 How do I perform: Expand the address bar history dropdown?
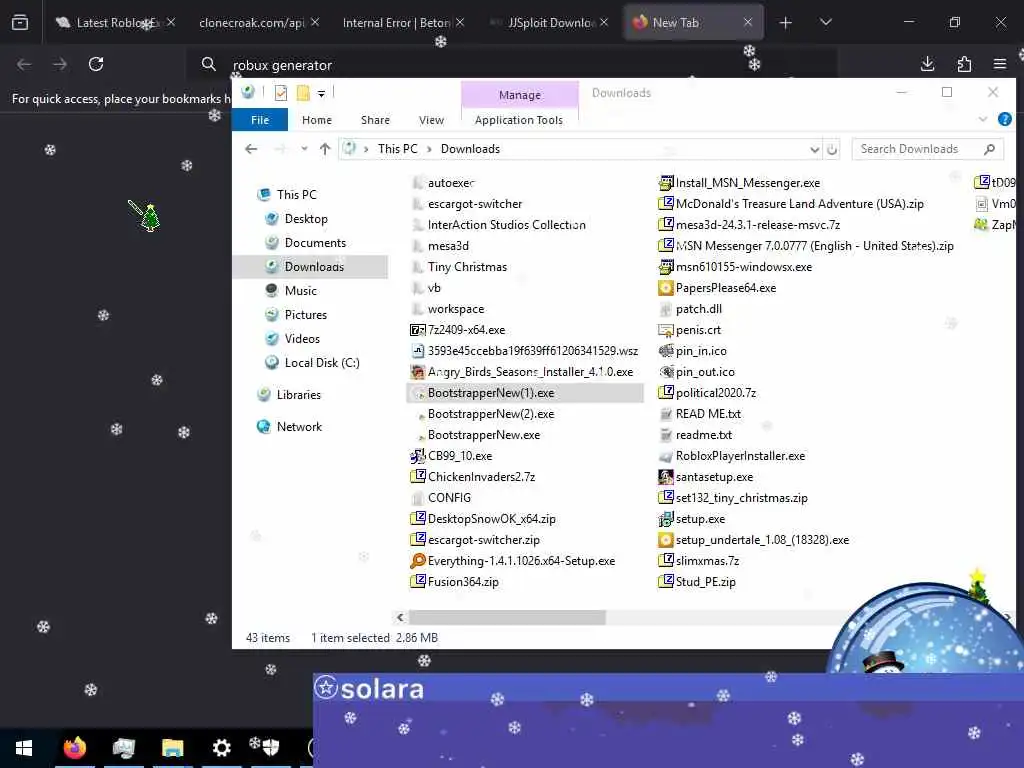click(x=814, y=150)
